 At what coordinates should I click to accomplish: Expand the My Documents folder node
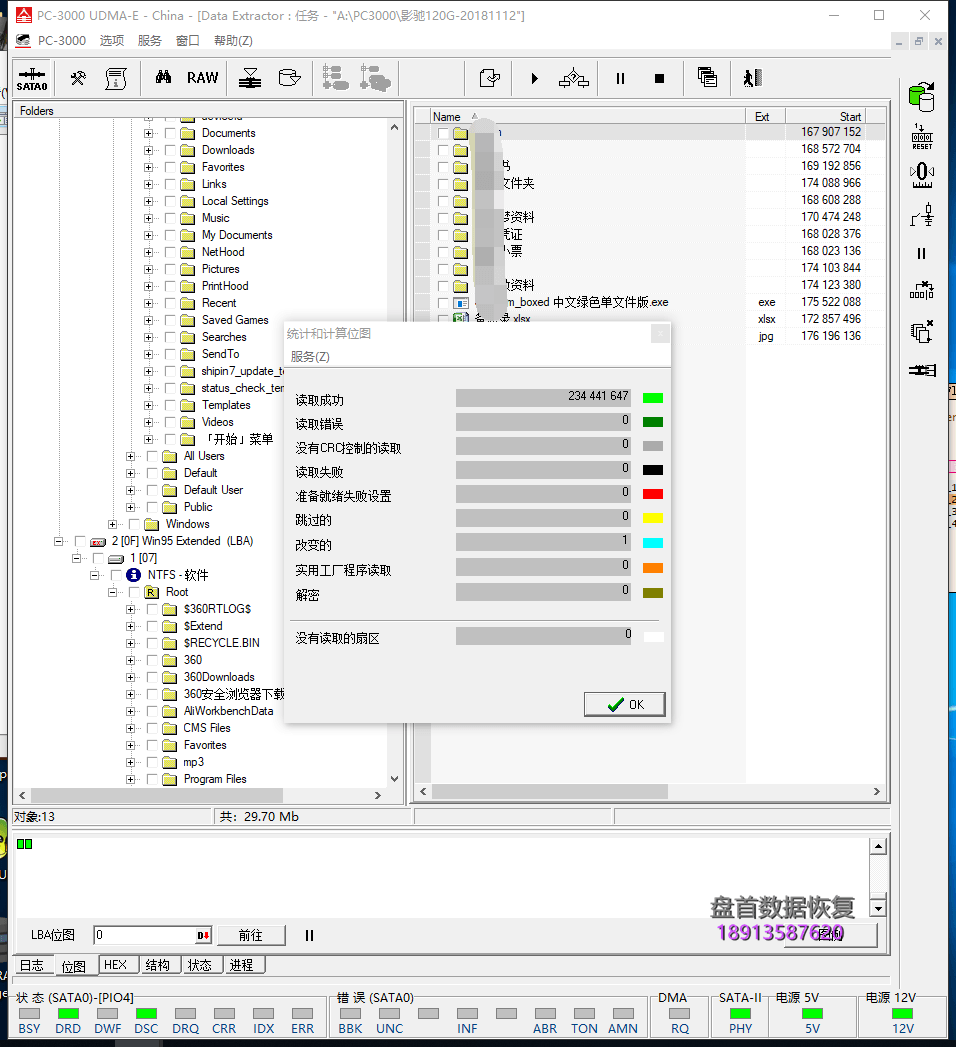[x=148, y=235]
